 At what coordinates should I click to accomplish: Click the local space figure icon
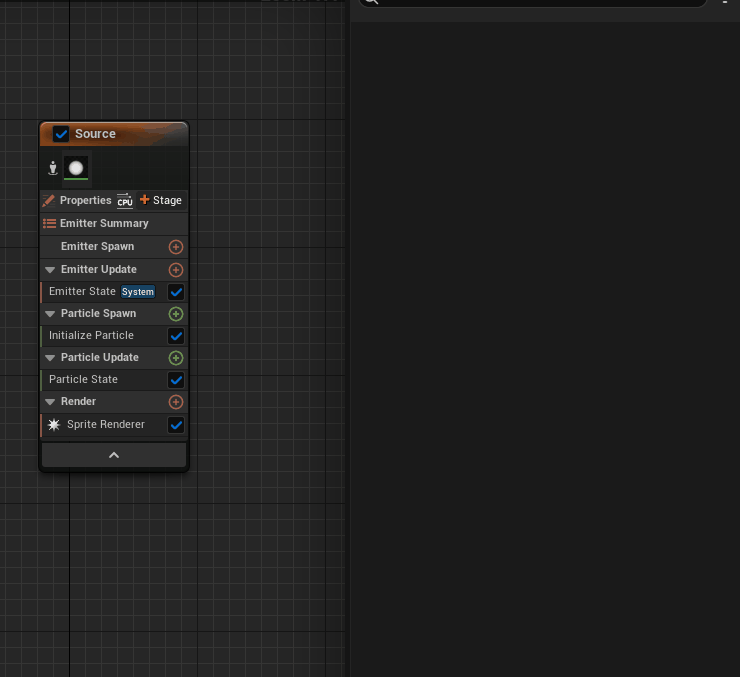[x=53, y=168]
